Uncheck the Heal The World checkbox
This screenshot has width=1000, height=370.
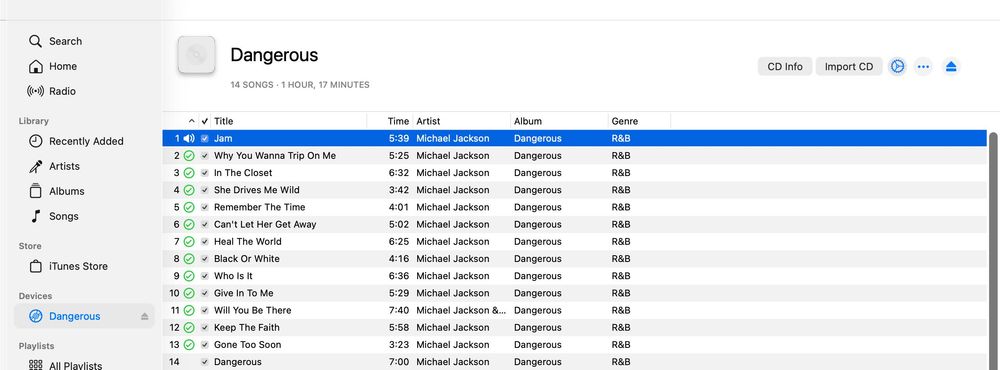[205, 242]
